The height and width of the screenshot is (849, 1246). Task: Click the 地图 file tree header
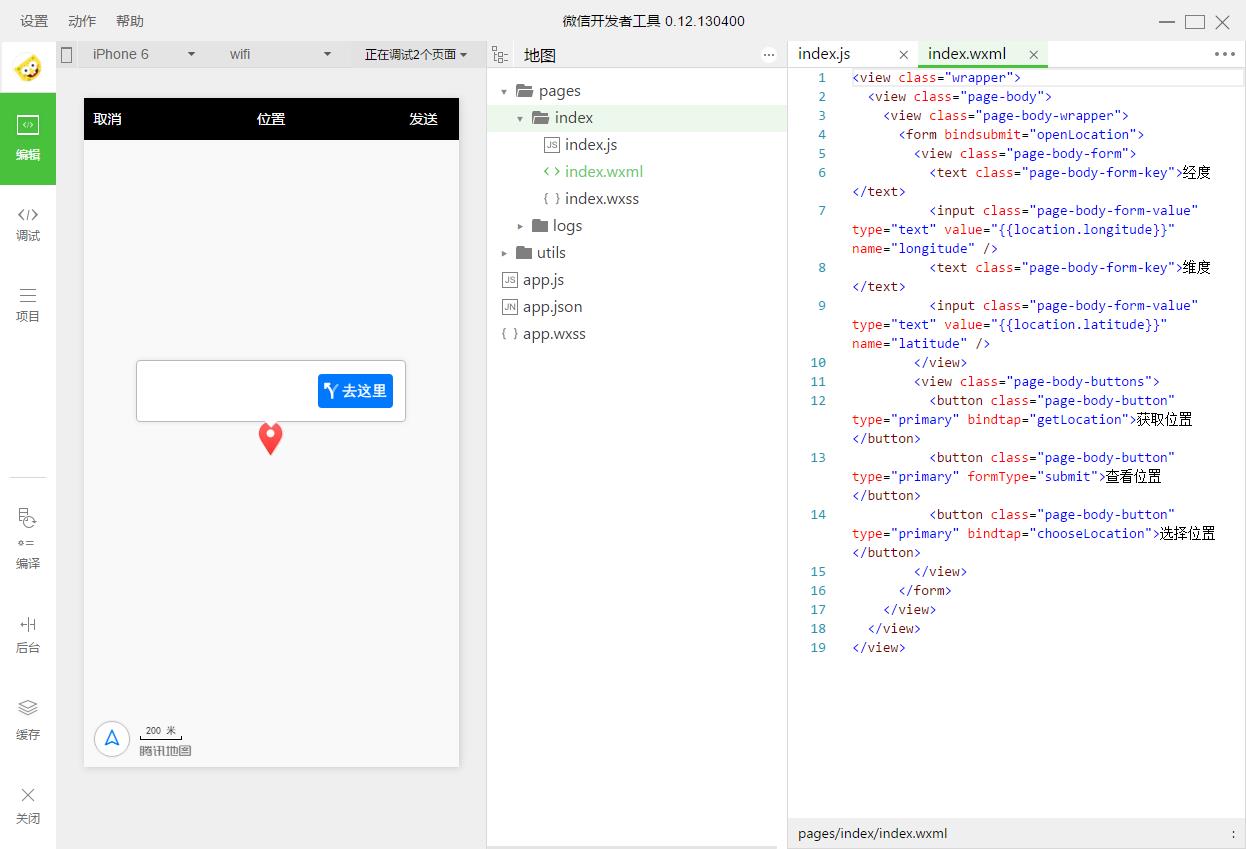(540, 56)
